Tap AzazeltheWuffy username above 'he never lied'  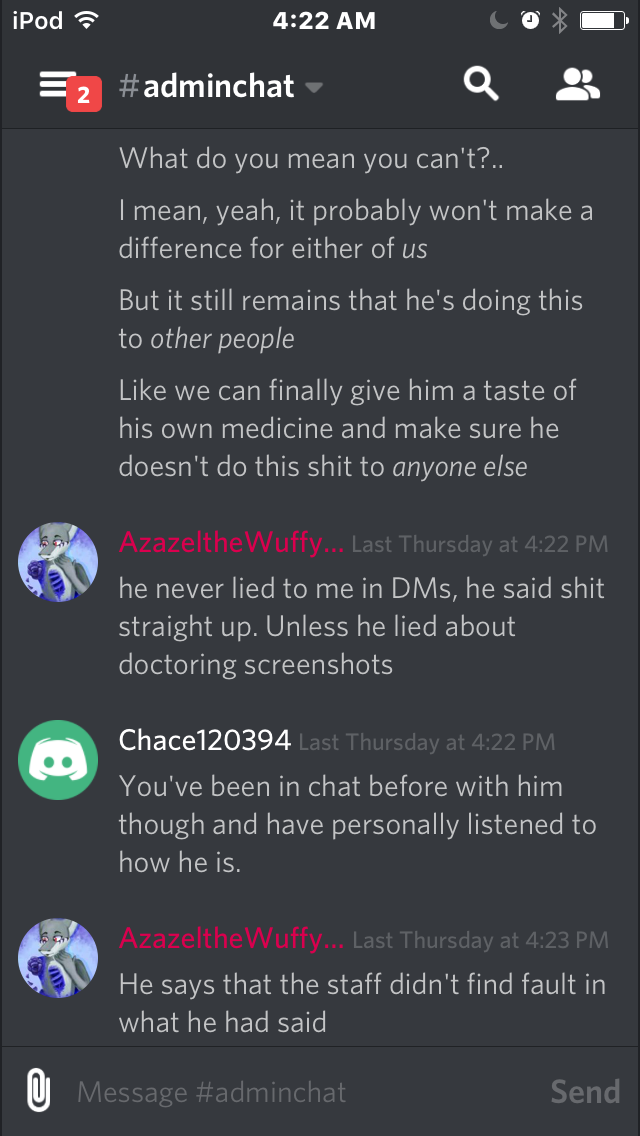231,542
